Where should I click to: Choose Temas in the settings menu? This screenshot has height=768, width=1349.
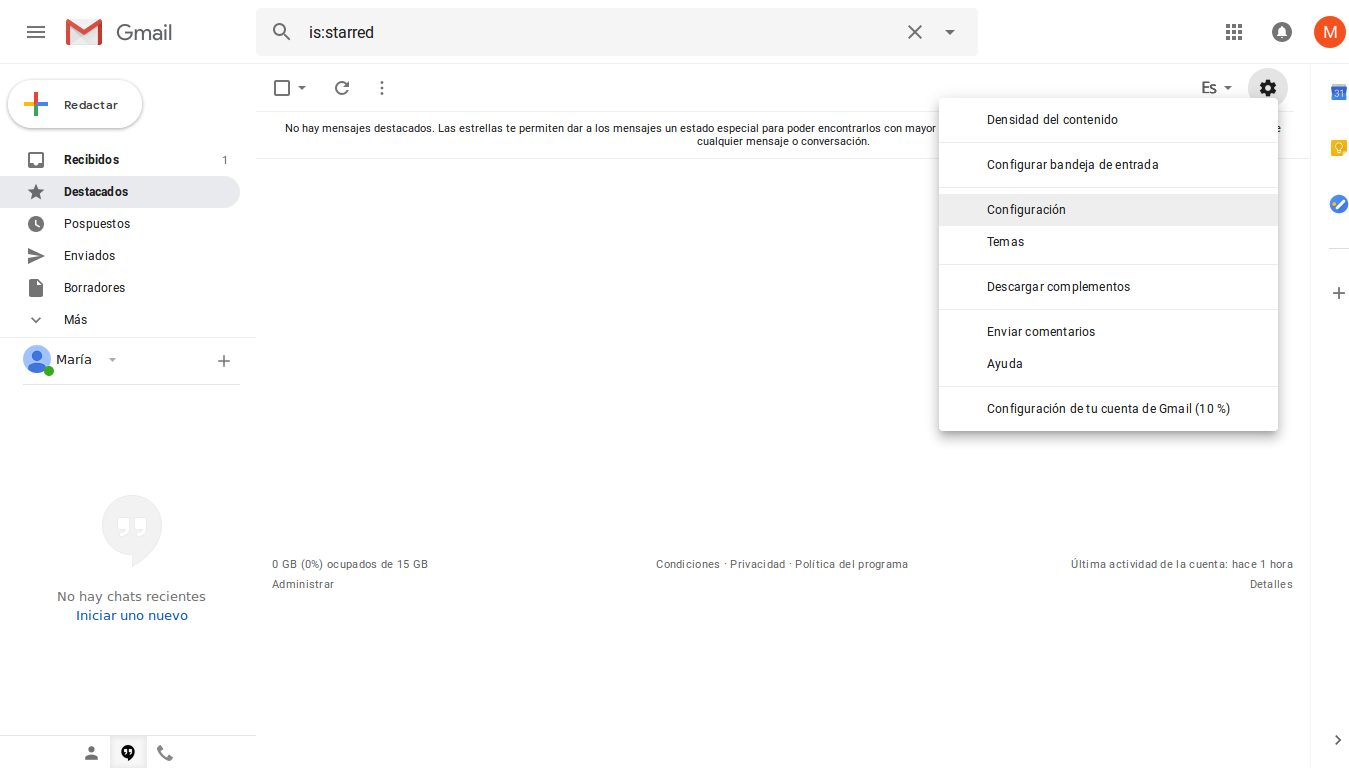point(1004,241)
